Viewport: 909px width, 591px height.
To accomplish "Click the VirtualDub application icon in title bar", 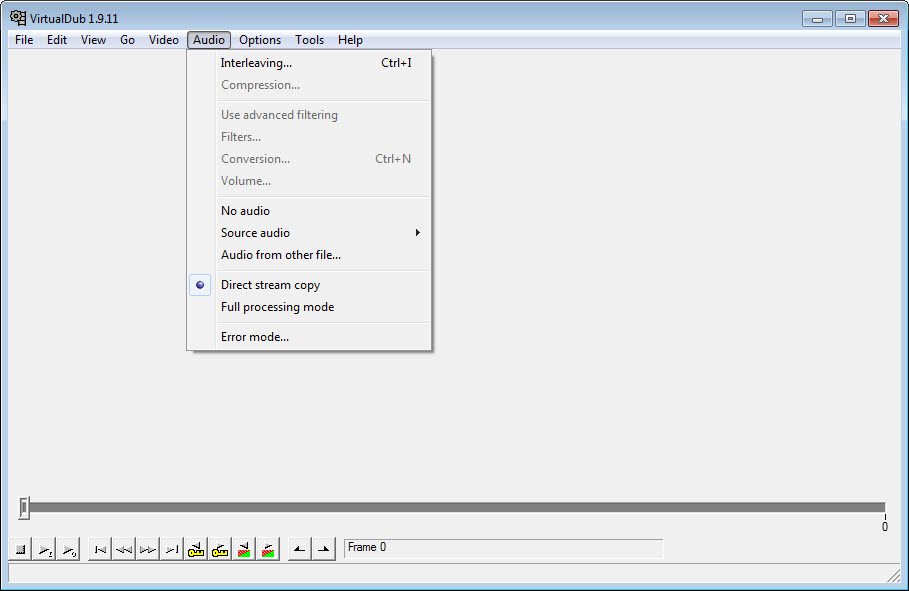I will (x=18, y=18).
